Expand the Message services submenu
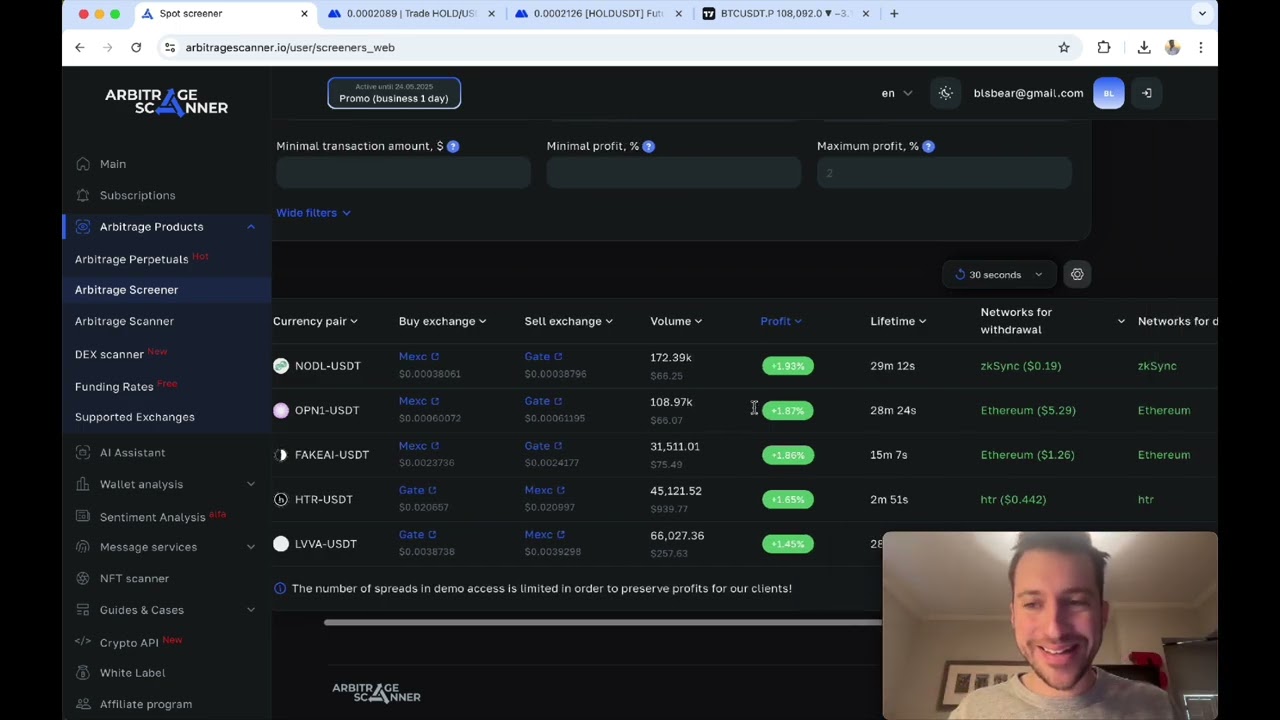The width and height of the screenshot is (1280, 720). pos(251,547)
